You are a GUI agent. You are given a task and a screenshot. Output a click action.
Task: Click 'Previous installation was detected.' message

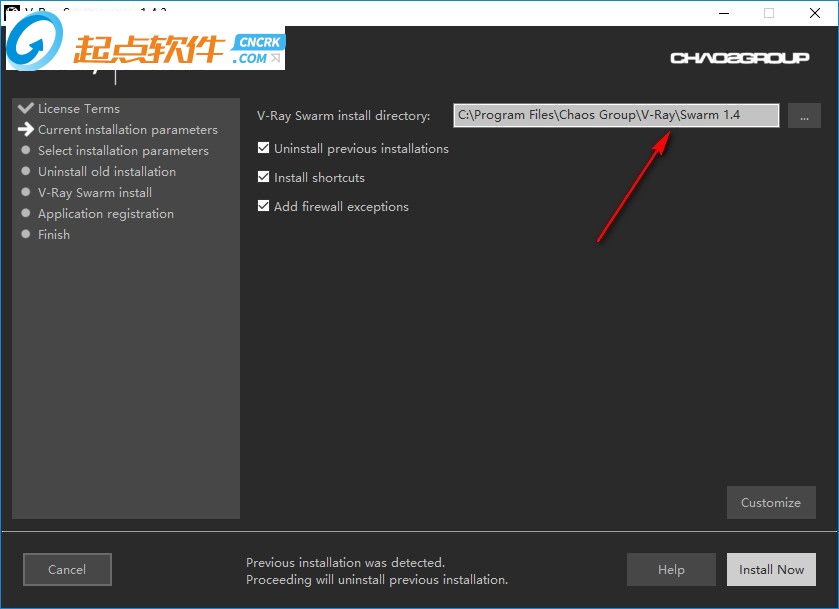(x=345, y=562)
